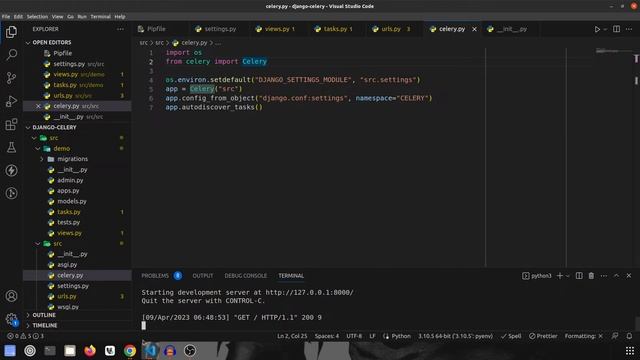Change the UTF-8 encoding setting

tap(354, 336)
